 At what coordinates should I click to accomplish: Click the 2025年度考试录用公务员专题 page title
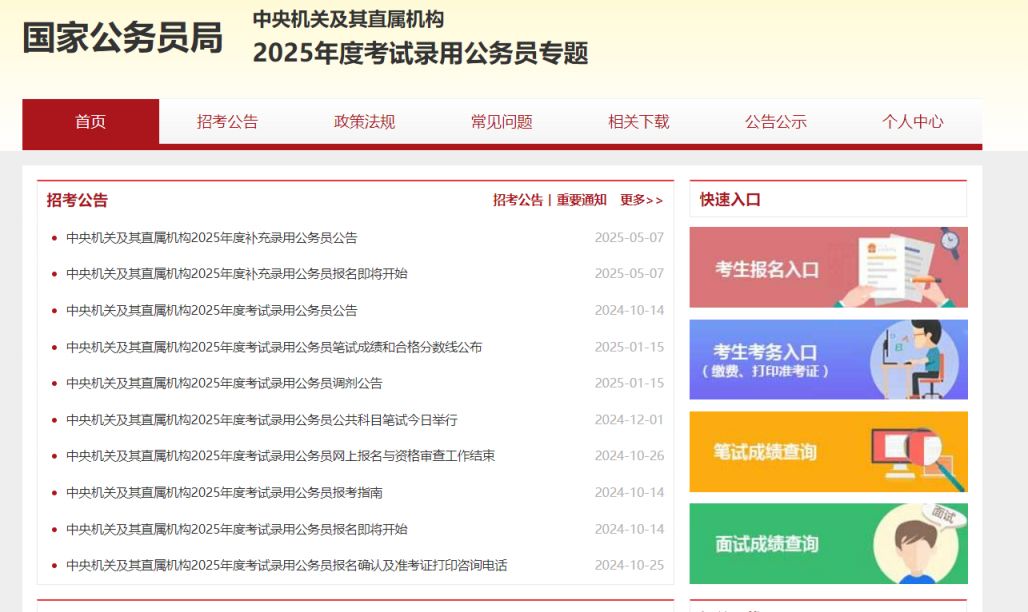point(421,53)
